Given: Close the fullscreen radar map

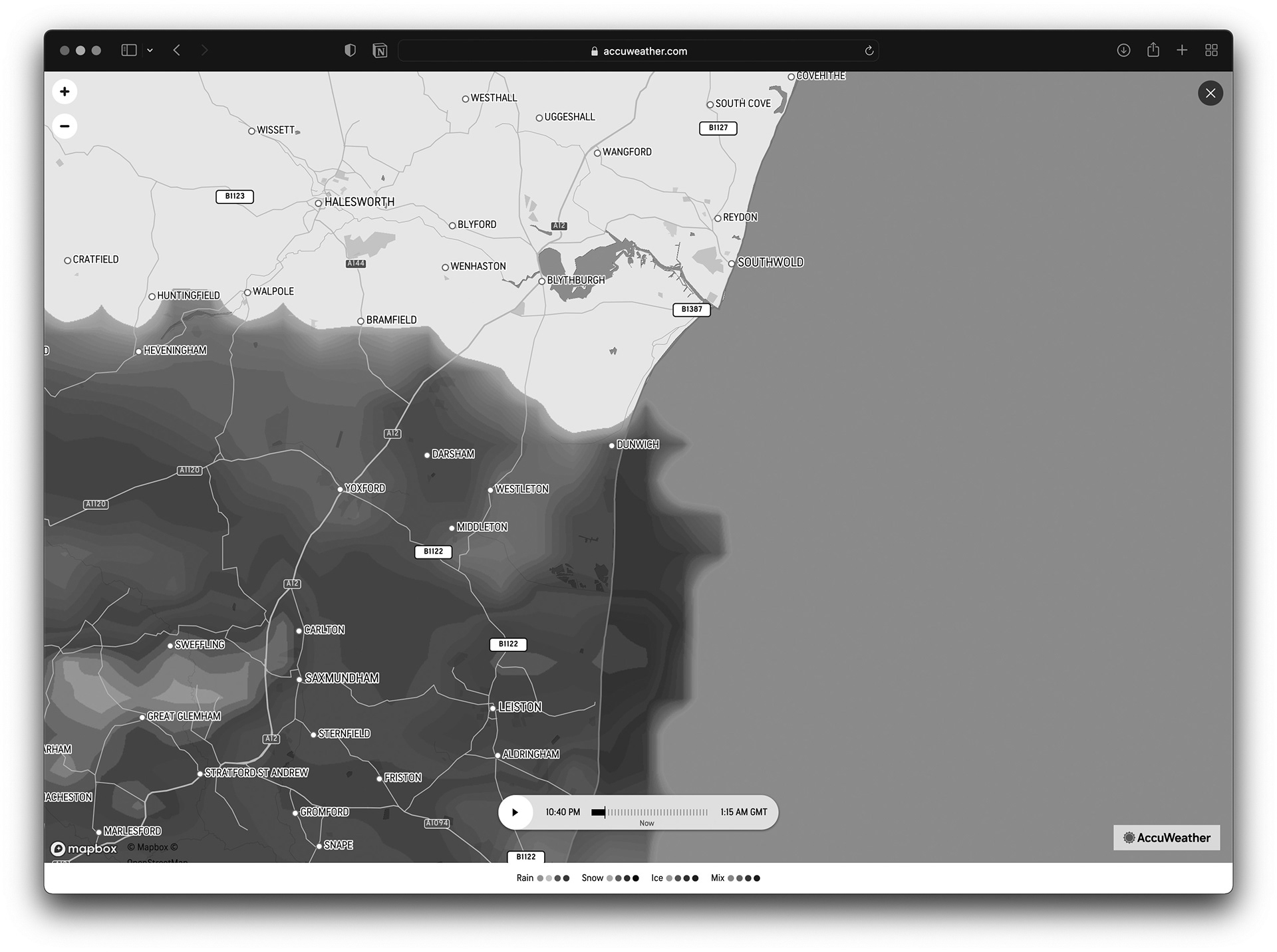Looking at the screenshot, I should click(x=1210, y=93).
